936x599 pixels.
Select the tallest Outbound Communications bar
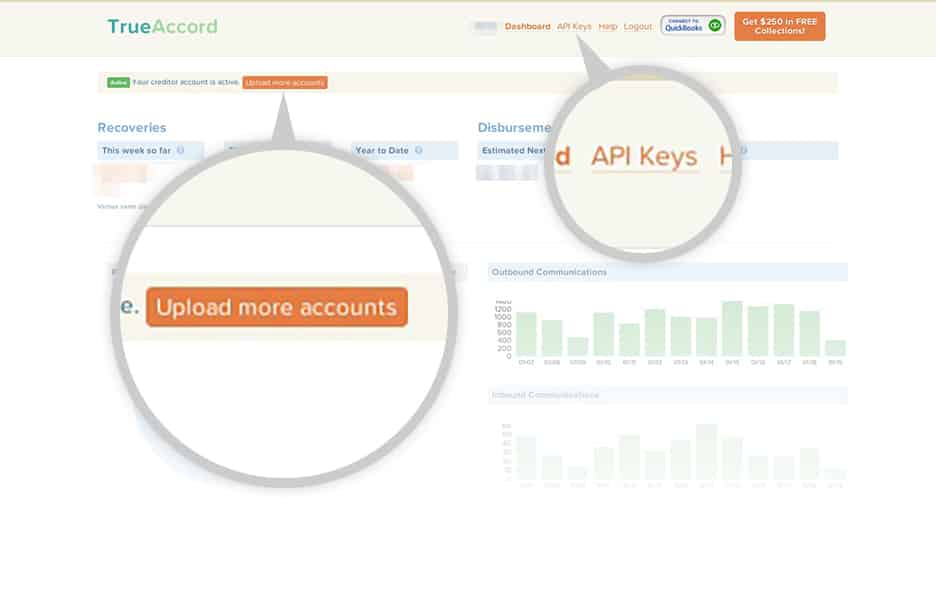pyautogui.click(x=731, y=325)
